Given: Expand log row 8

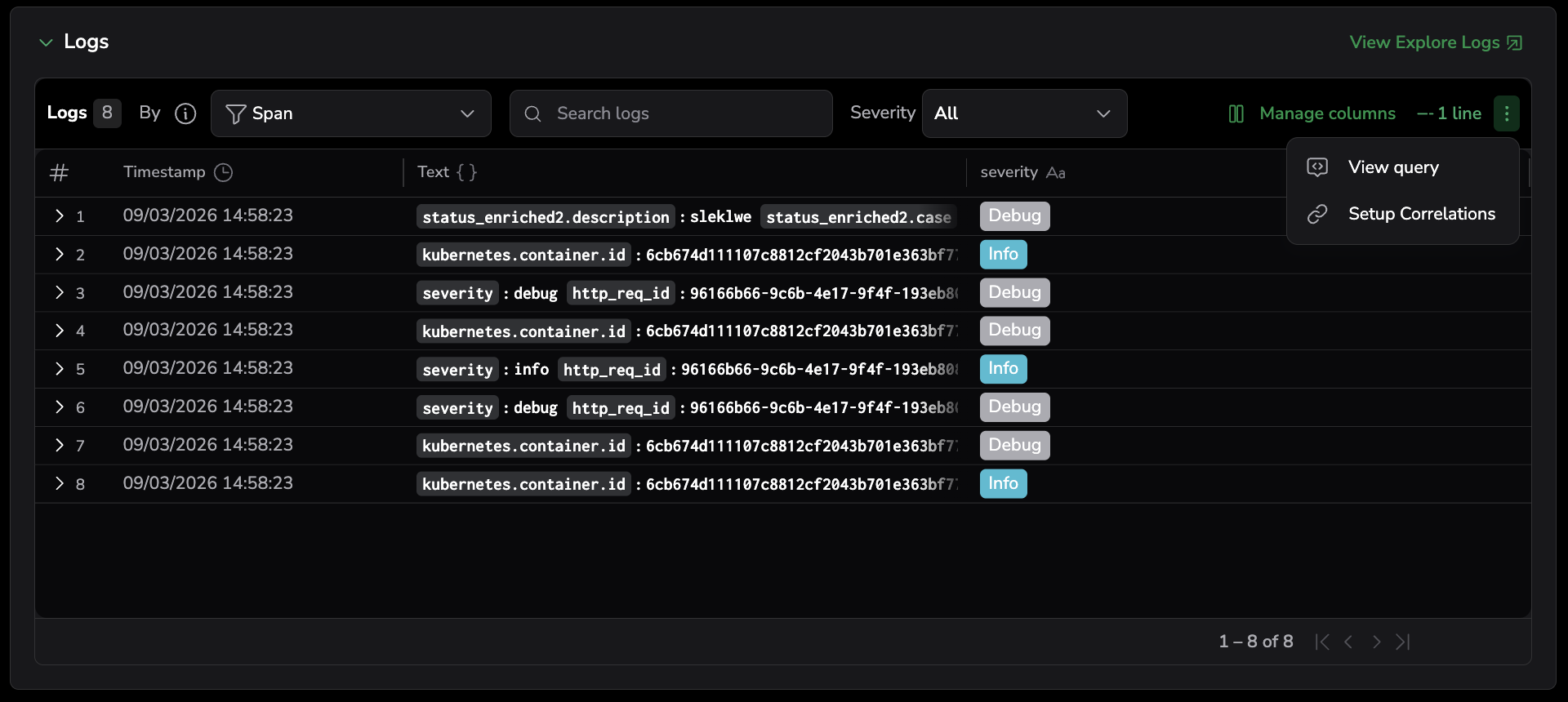Looking at the screenshot, I should [59, 483].
